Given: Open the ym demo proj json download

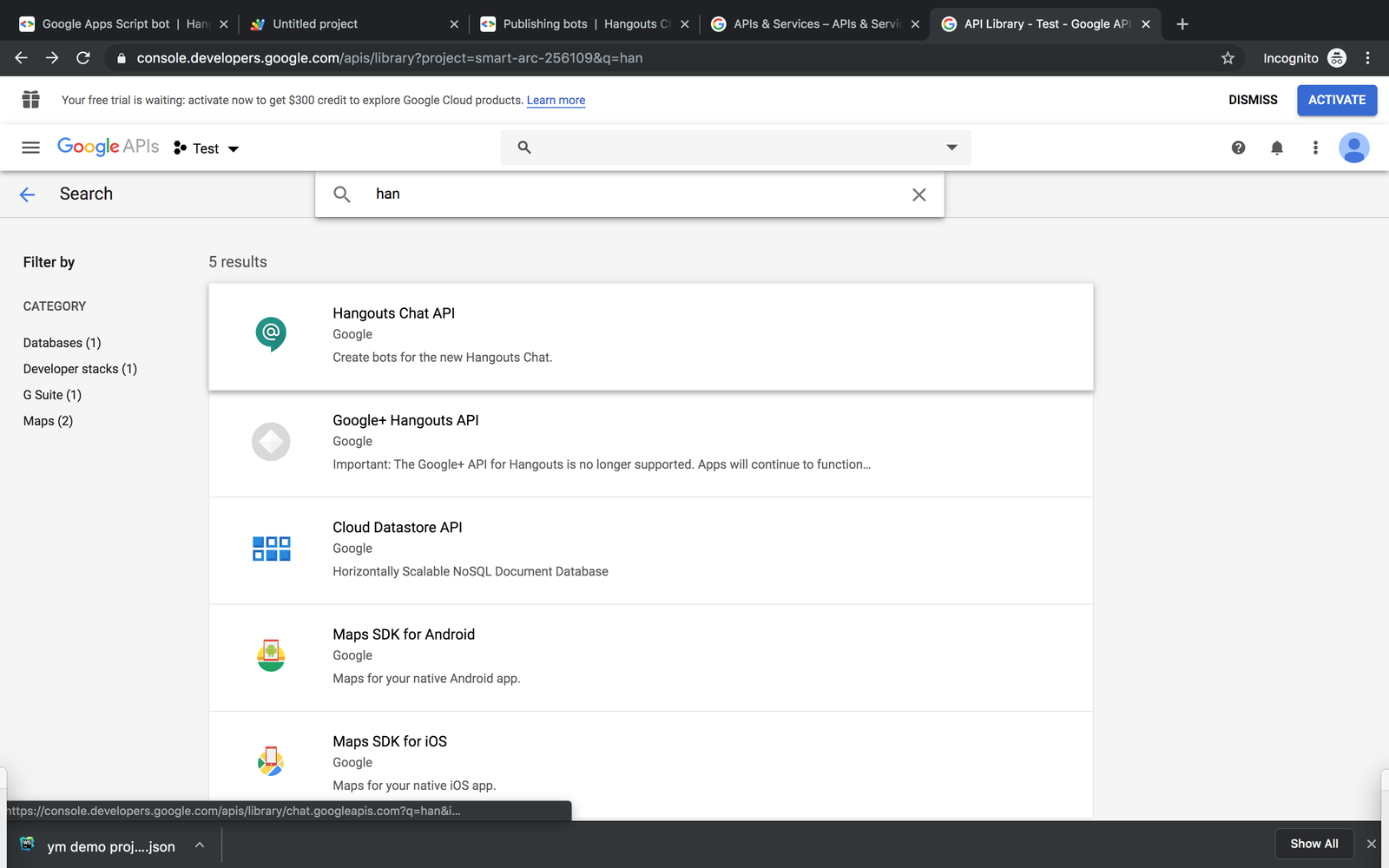Looking at the screenshot, I should [x=111, y=846].
